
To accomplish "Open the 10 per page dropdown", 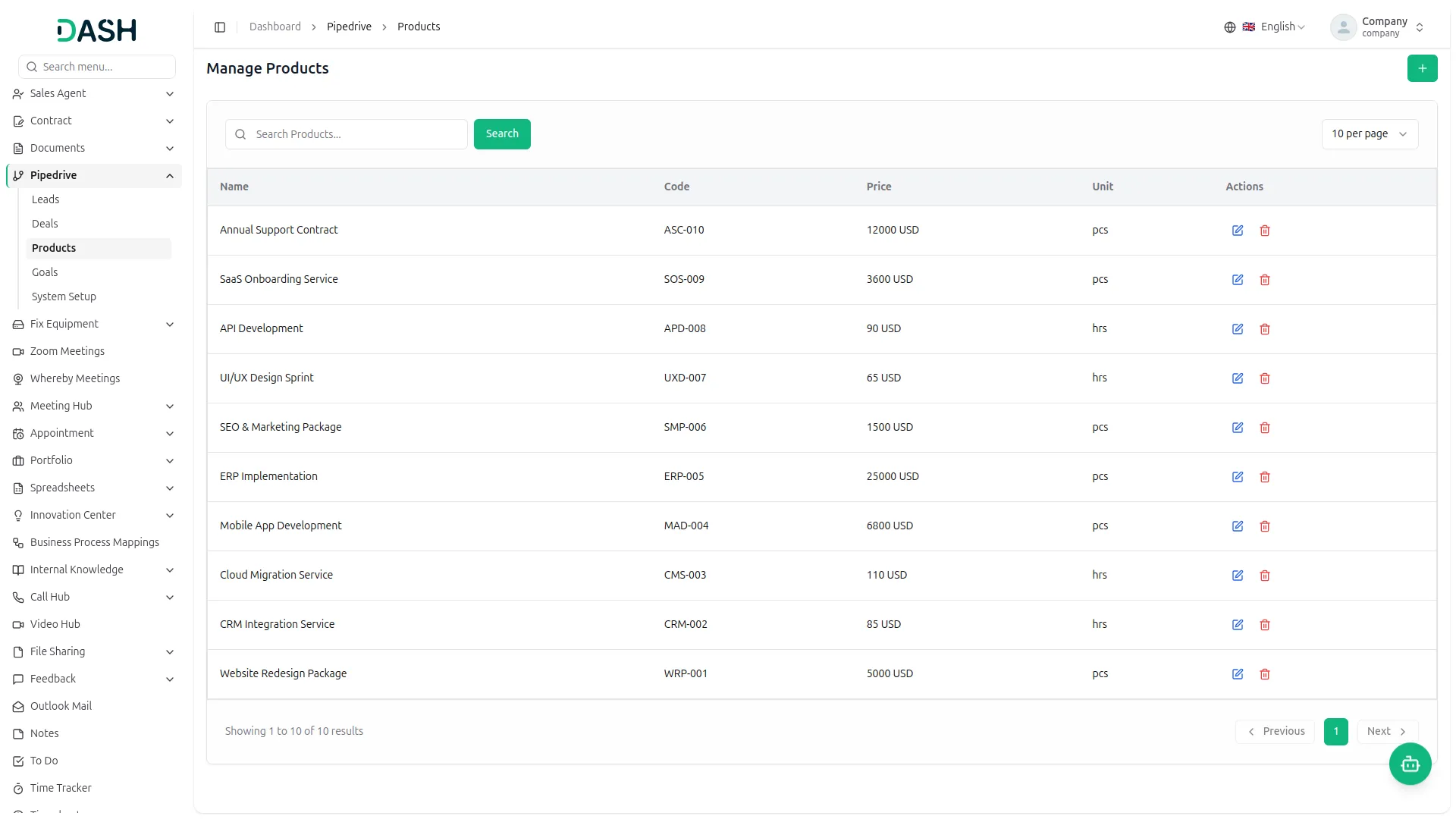I will tap(1370, 134).
